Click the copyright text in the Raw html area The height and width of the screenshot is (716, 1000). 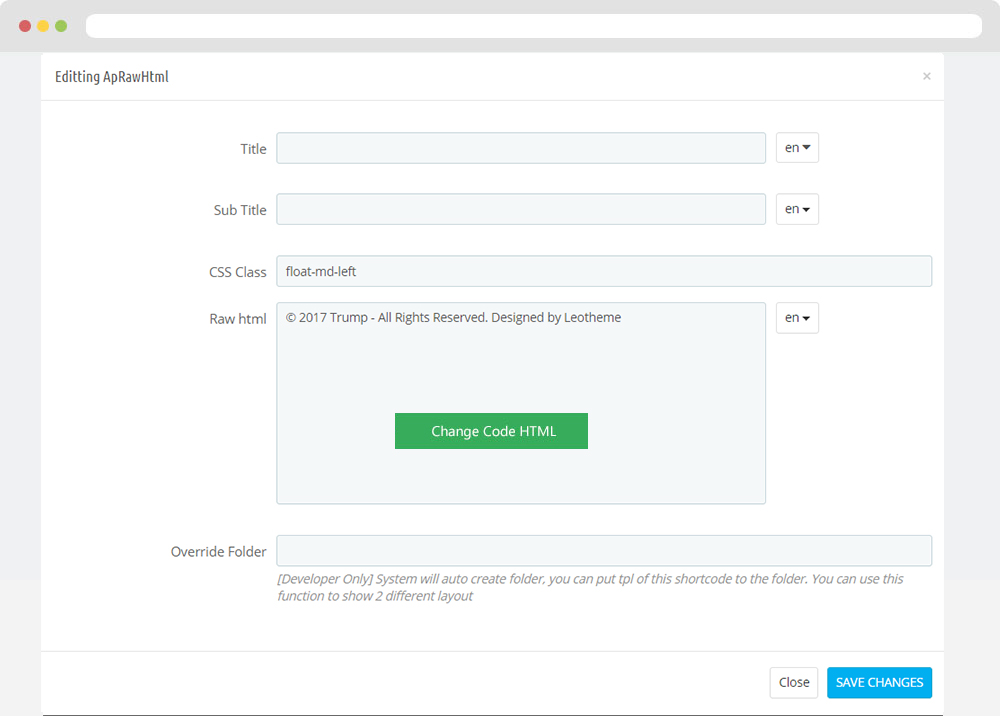tap(453, 318)
